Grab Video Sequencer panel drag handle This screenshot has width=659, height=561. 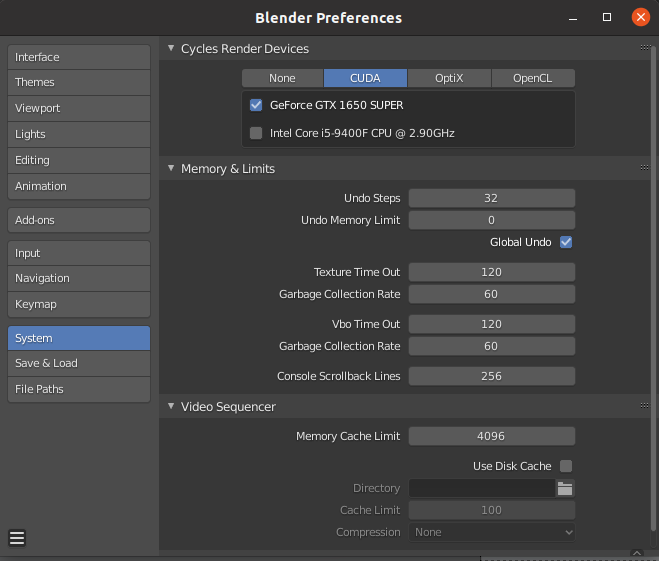pyautogui.click(x=645, y=406)
